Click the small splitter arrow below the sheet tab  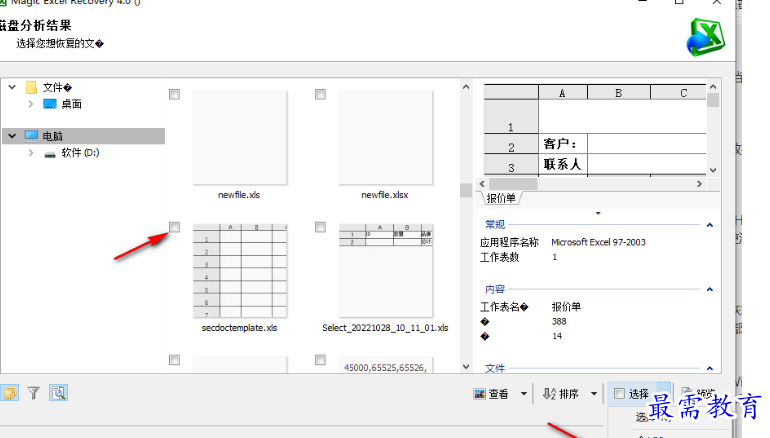(598, 213)
